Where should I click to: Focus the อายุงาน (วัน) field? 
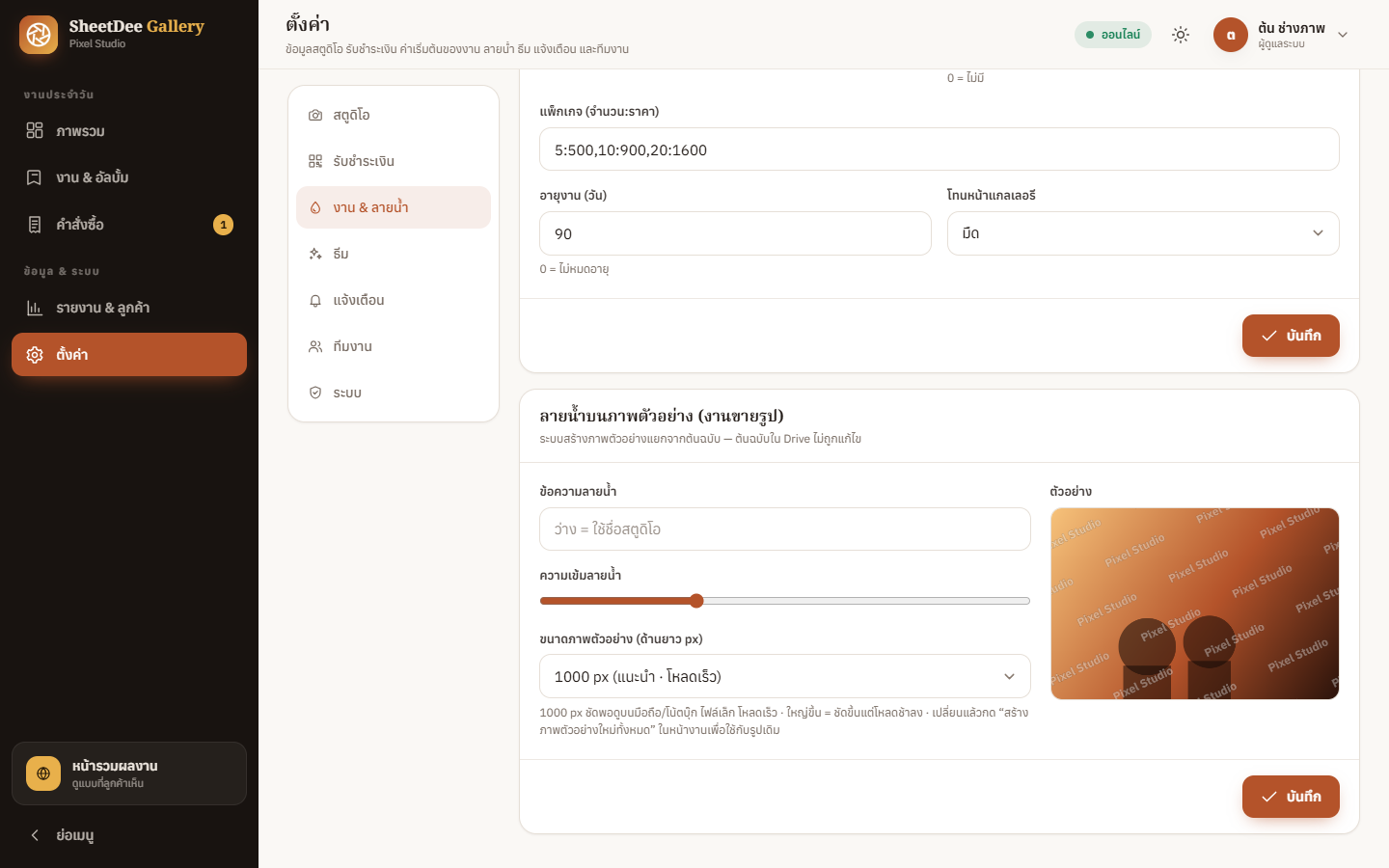(x=735, y=233)
